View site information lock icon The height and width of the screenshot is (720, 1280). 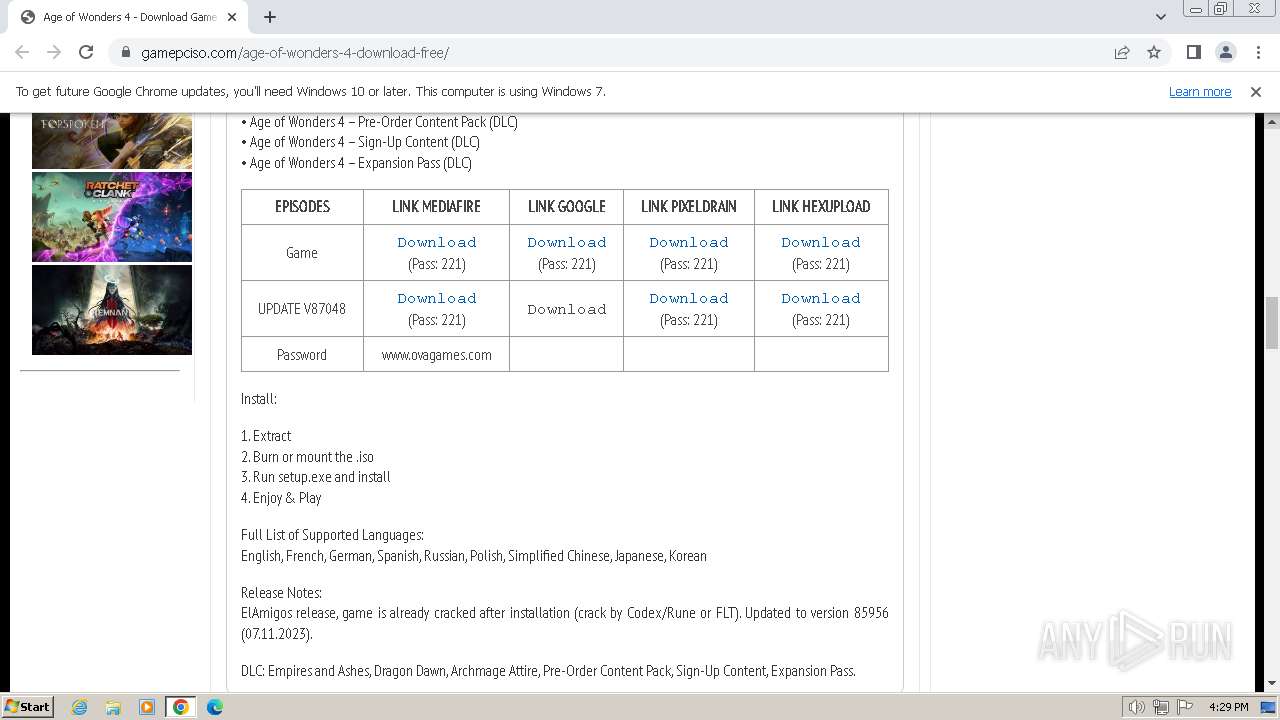pos(125,52)
